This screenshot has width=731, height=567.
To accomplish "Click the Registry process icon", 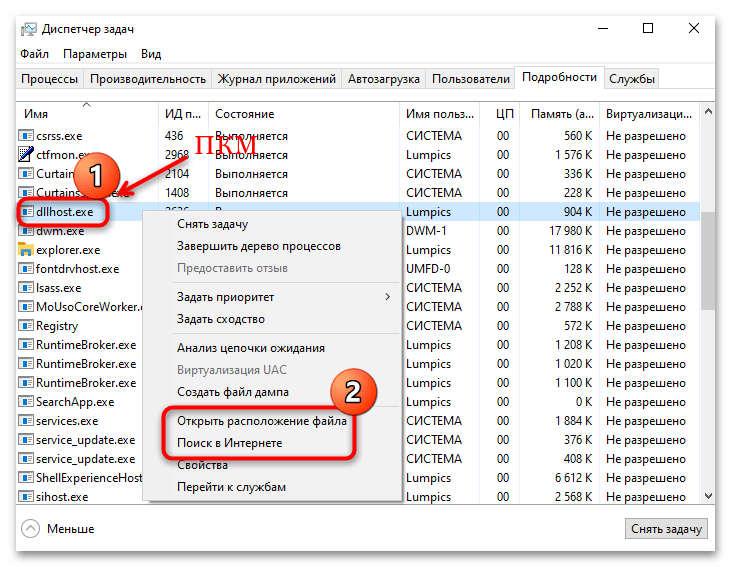I will 26,325.
